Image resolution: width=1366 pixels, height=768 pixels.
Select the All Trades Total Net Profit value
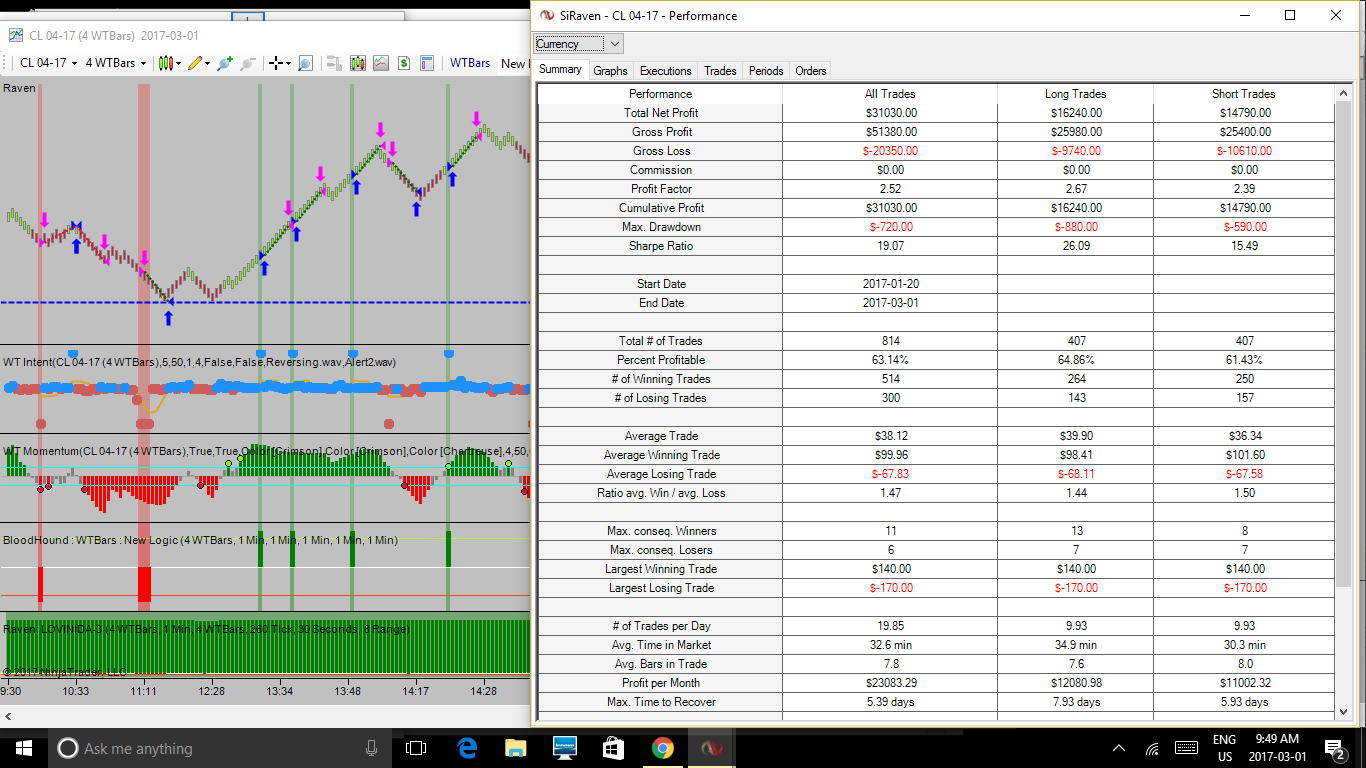(890, 113)
